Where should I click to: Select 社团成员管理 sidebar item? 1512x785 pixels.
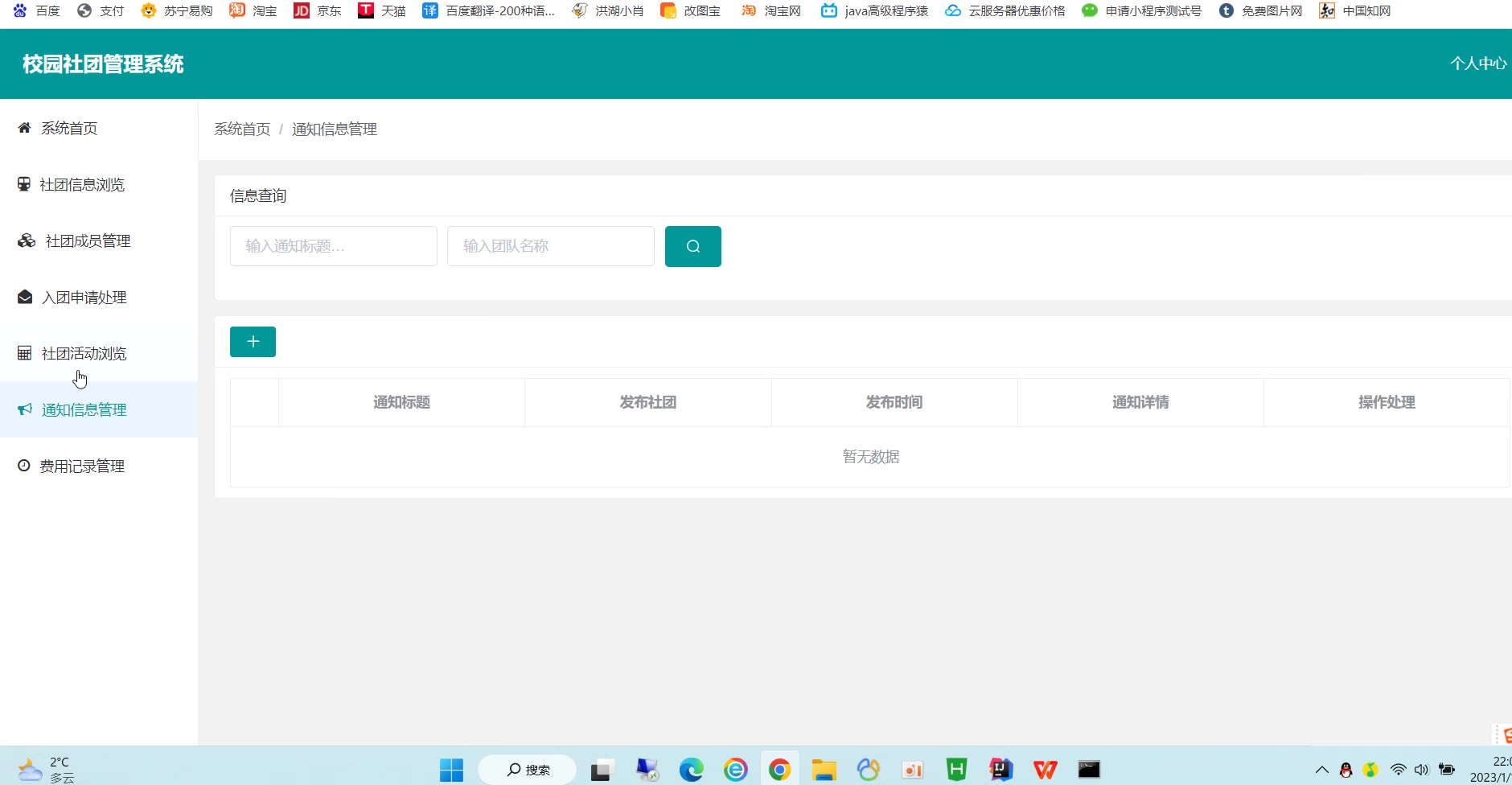pyautogui.click(x=88, y=241)
